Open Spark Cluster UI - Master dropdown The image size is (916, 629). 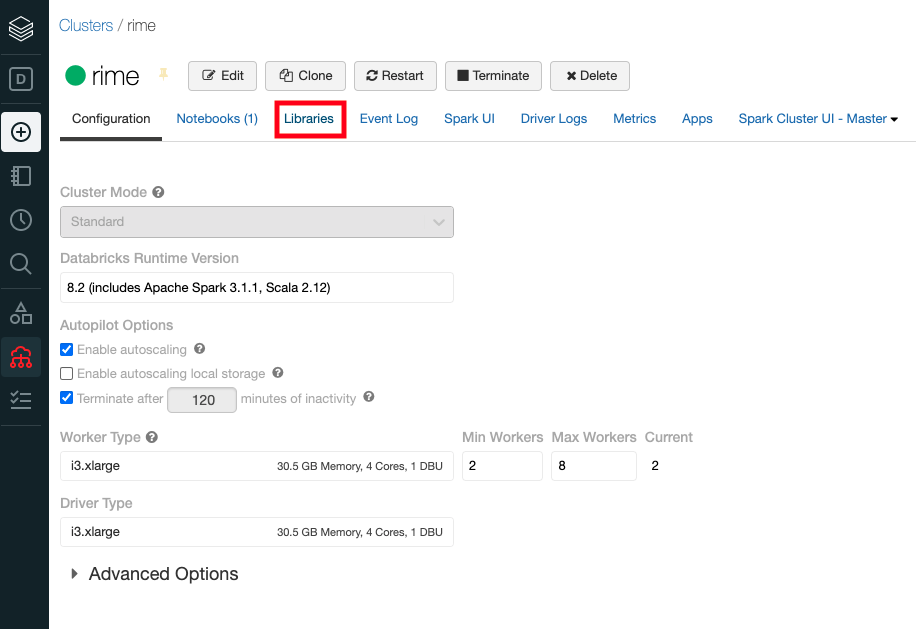(818, 119)
